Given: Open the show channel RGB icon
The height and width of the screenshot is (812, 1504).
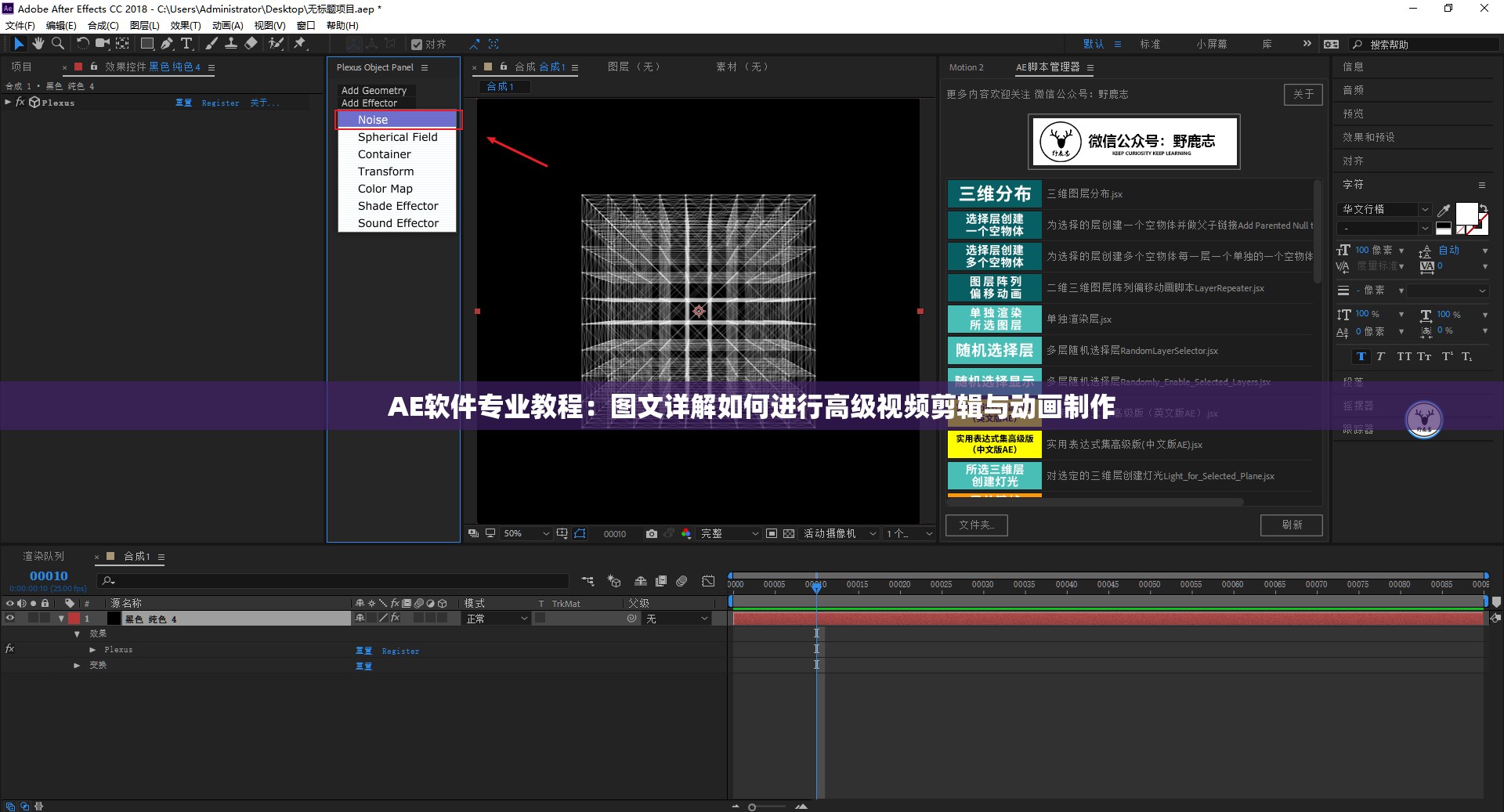Looking at the screenshot, I should [x=686, y=533].
